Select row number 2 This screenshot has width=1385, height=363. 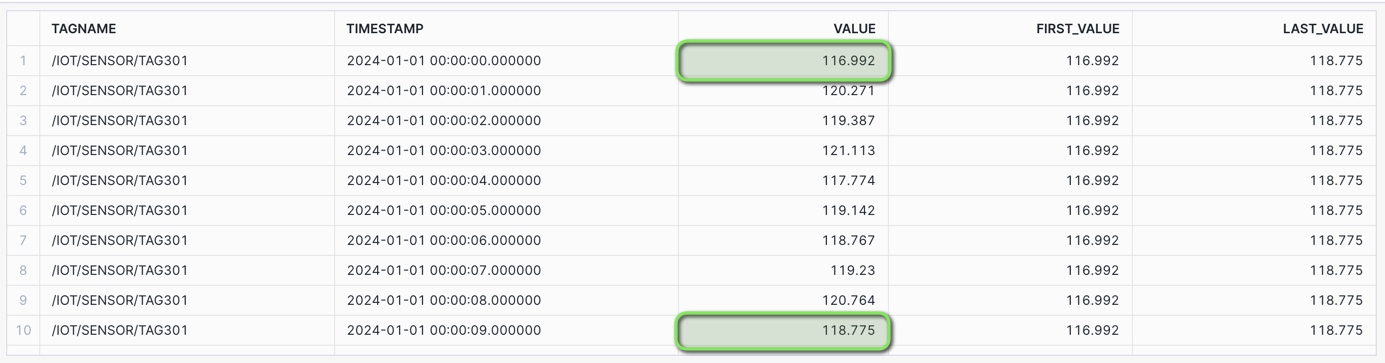tap(23, 91)
